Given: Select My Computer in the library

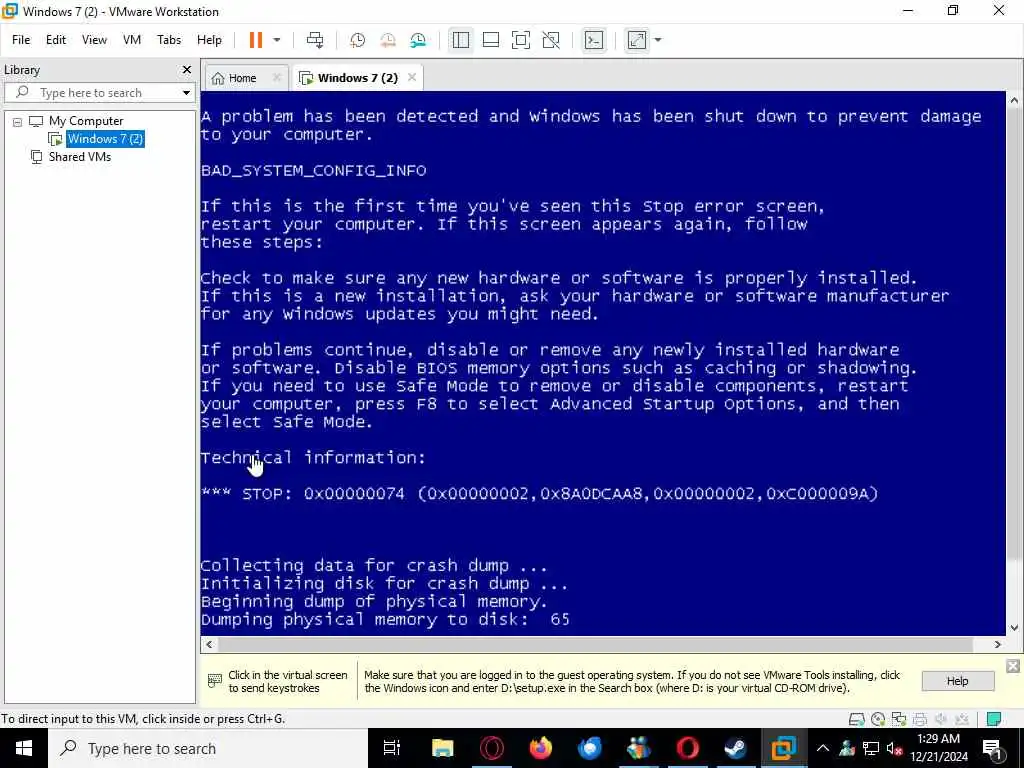Looking at the screenshot, I should [x=85, y=121].
